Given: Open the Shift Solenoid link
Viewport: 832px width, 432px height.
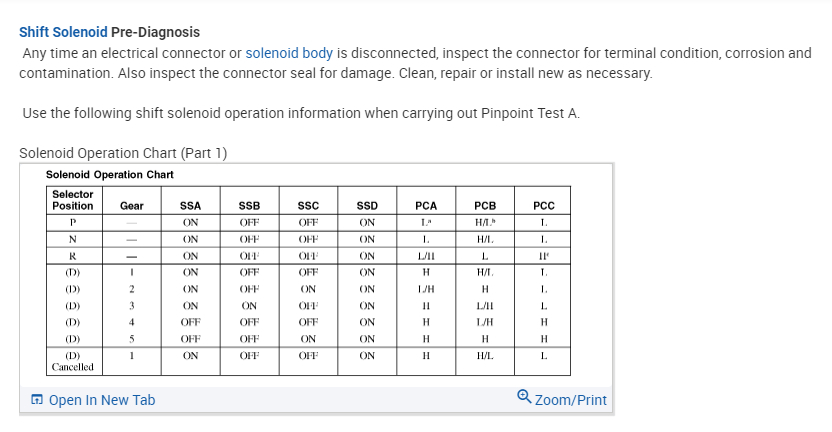Looking at the screenshot, I should tap(63, 33).
